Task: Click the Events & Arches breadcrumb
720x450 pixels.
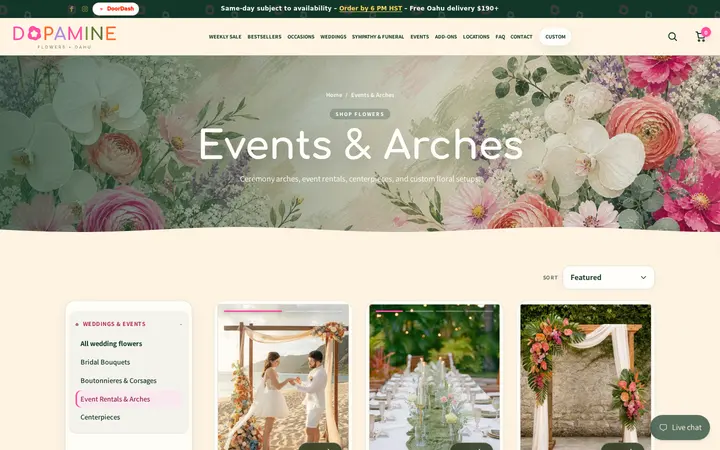Action: (x=372, y=95)
